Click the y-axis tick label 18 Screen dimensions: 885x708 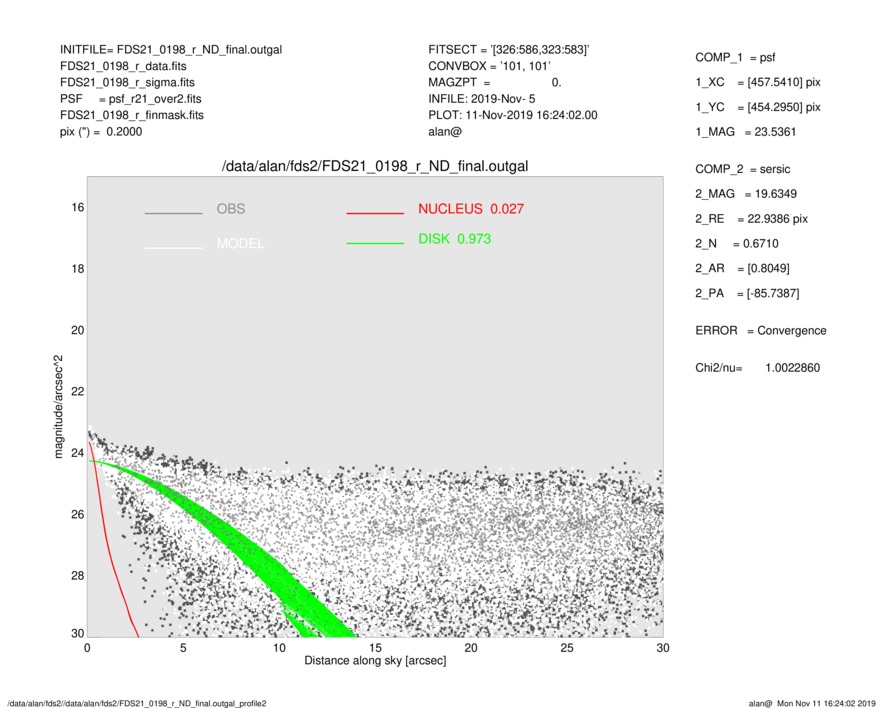pos(78,269)
